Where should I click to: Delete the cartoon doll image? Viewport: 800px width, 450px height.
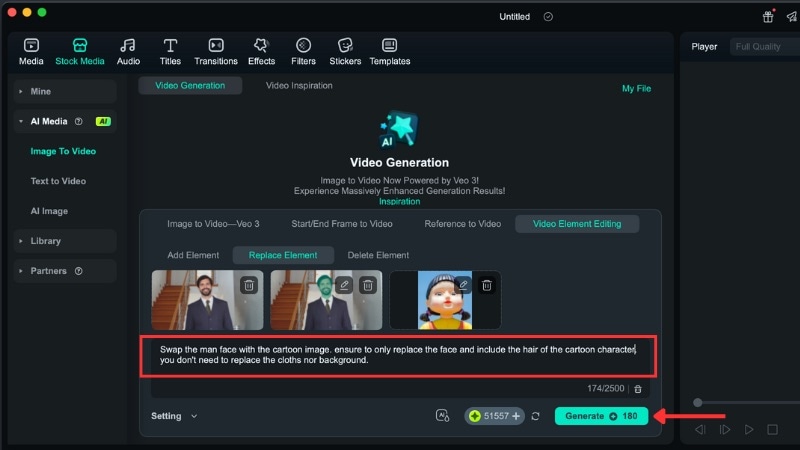[x=487, y=285]
